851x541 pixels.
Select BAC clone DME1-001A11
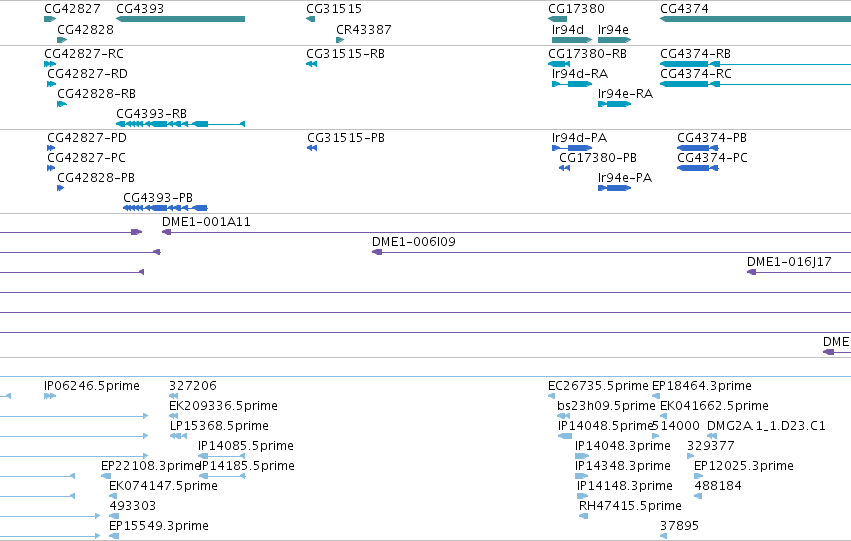[206, 222]
